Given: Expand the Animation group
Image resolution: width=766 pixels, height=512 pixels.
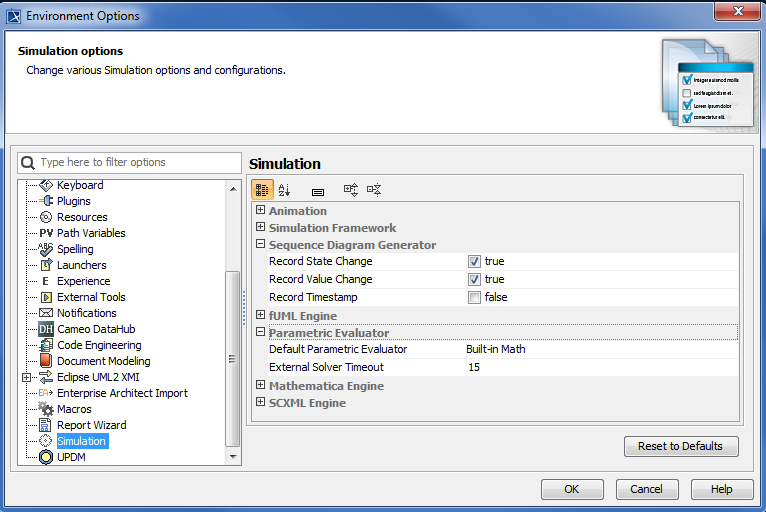Looking at the screenshot, I should point(261,211).
